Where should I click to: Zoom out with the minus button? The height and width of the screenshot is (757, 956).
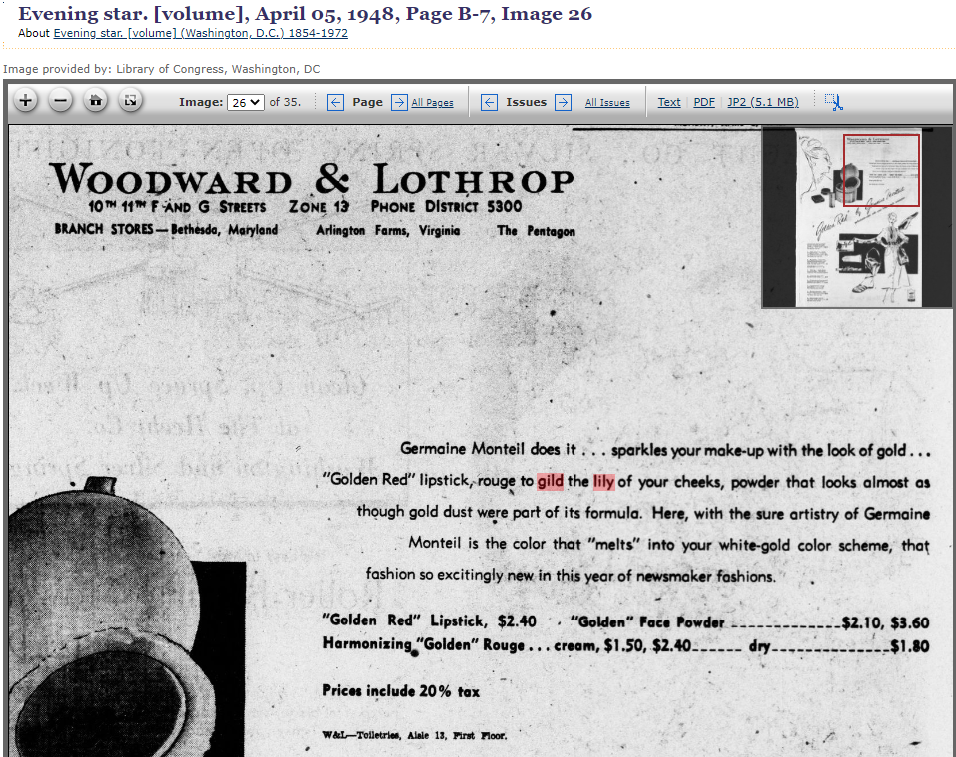click(x=60, y=101)
